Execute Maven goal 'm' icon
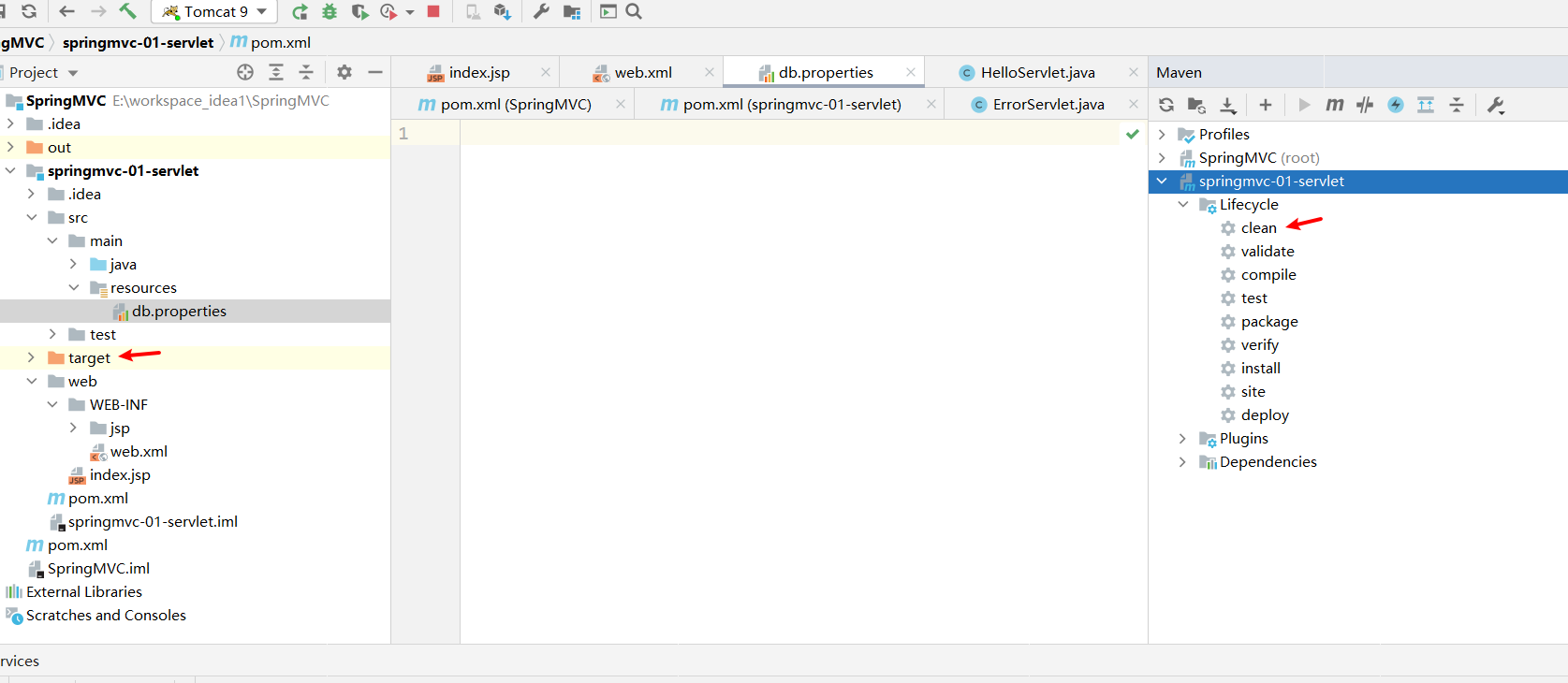1568x683 pixels. (x=1335, y=105)
